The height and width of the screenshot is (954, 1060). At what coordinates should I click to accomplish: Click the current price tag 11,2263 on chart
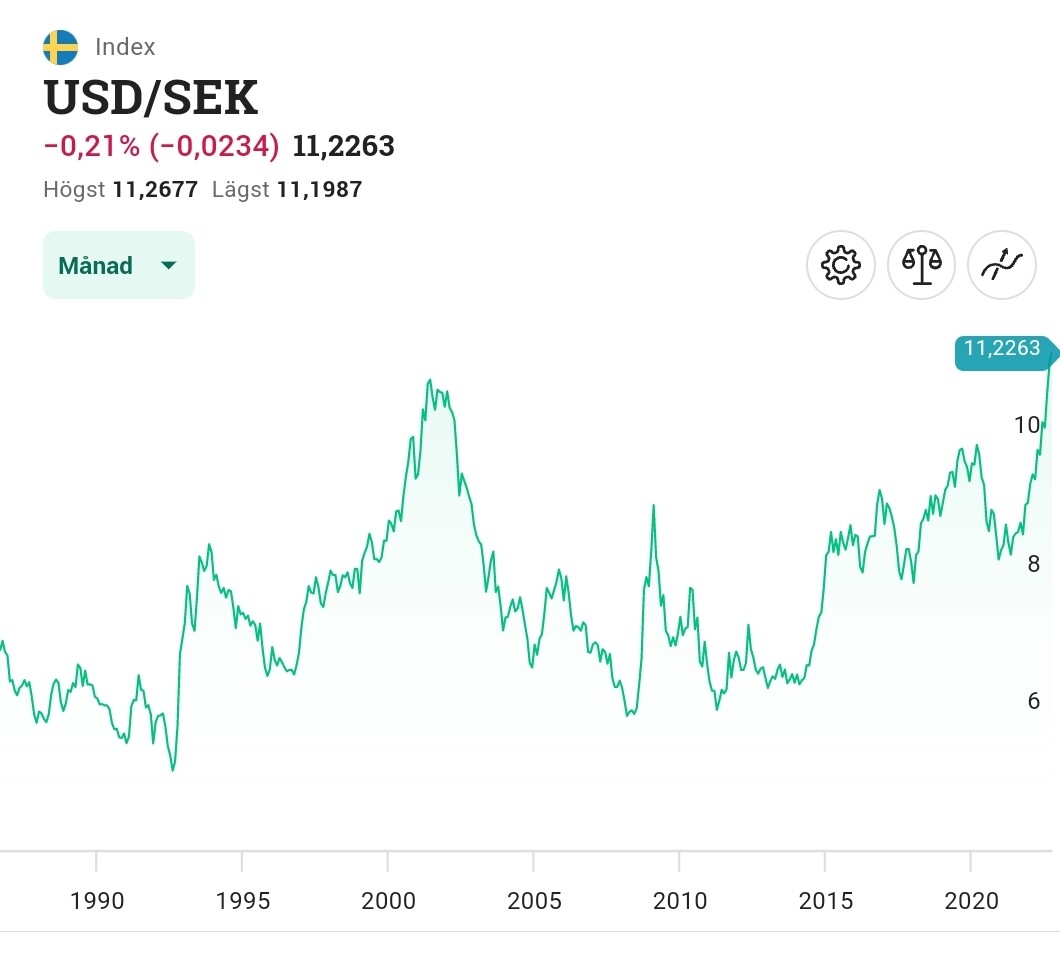1002,350
